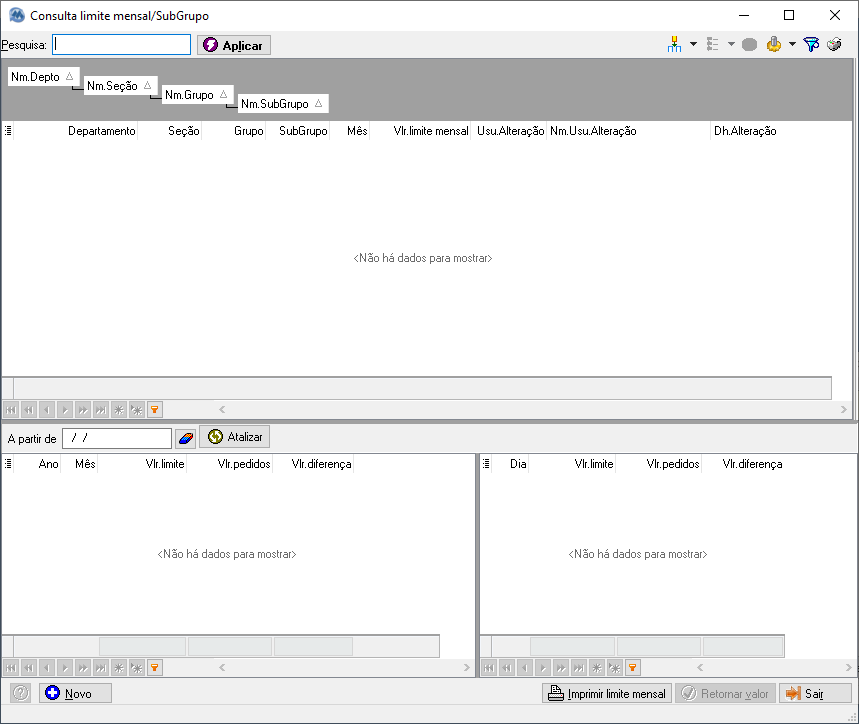Image resolution: width=859 pixels, height=724 pixels.
Task: Sort by Vlr.diferença column in Ano grid
Action: [x=314, y=464]
